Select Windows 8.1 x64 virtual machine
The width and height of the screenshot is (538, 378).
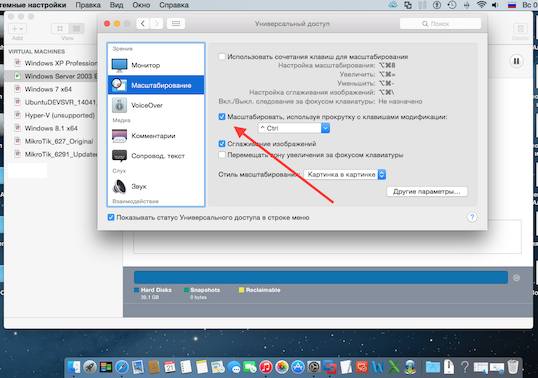[51, 128]
